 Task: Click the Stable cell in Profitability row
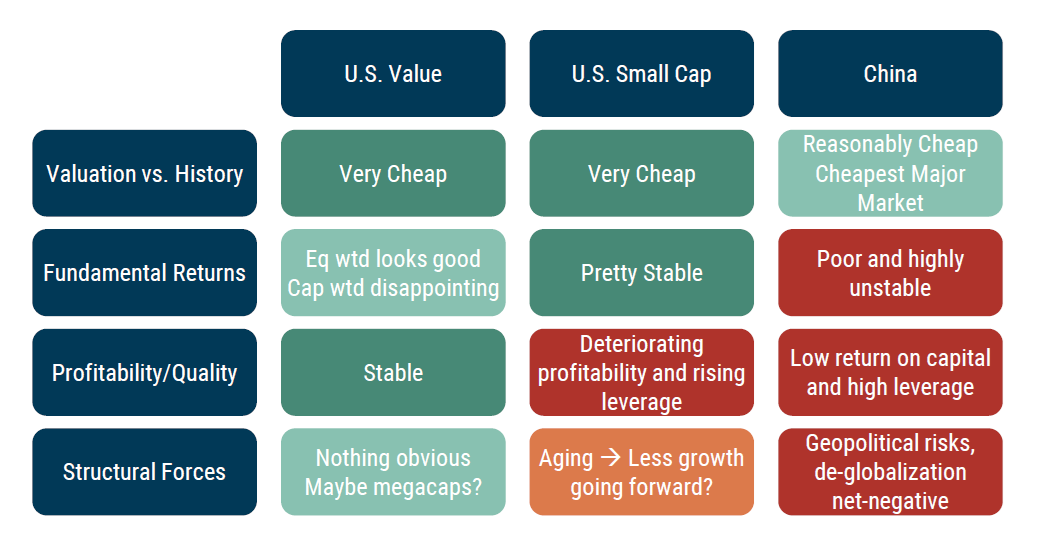393,373
